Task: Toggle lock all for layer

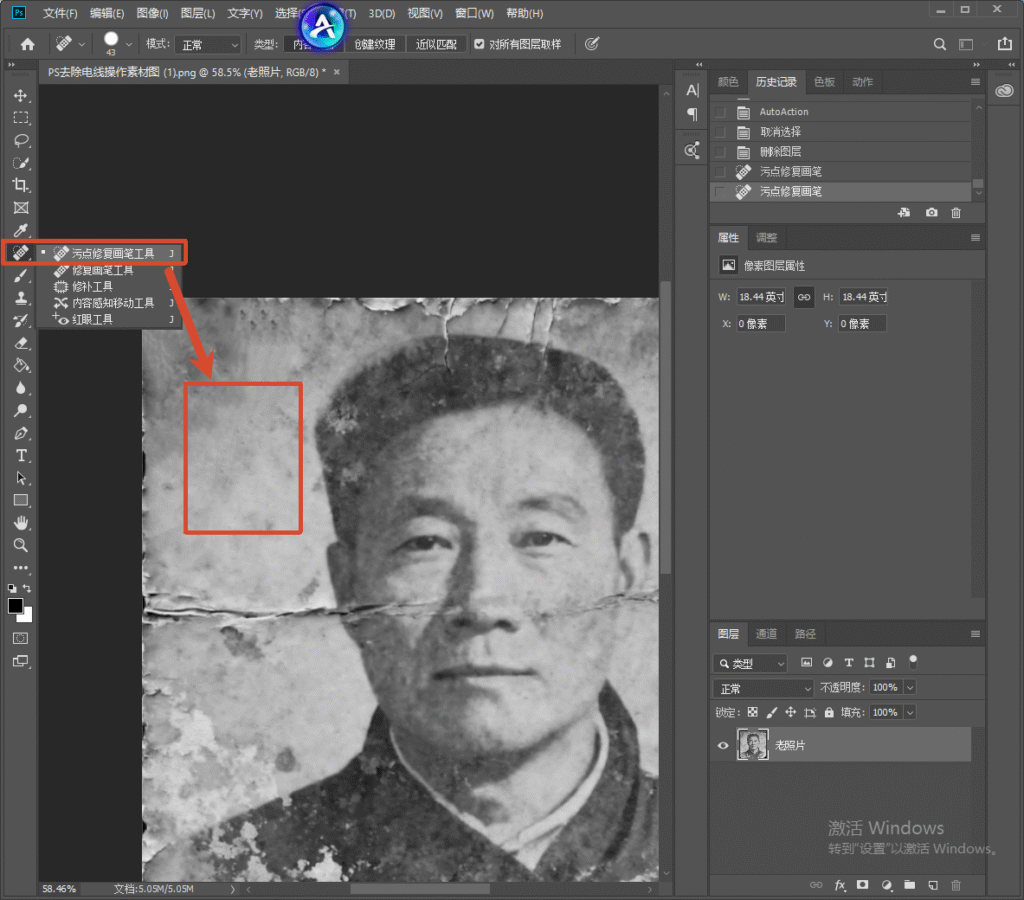Action: pos(829,713)
